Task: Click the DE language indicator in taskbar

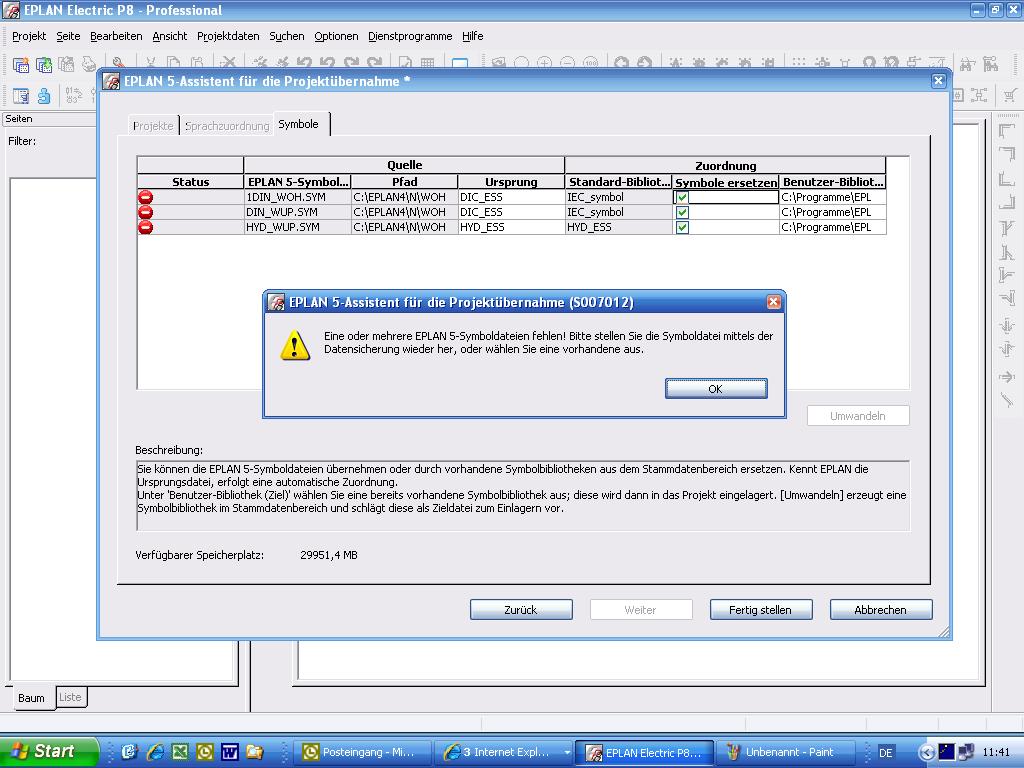Action: point(886,752)
